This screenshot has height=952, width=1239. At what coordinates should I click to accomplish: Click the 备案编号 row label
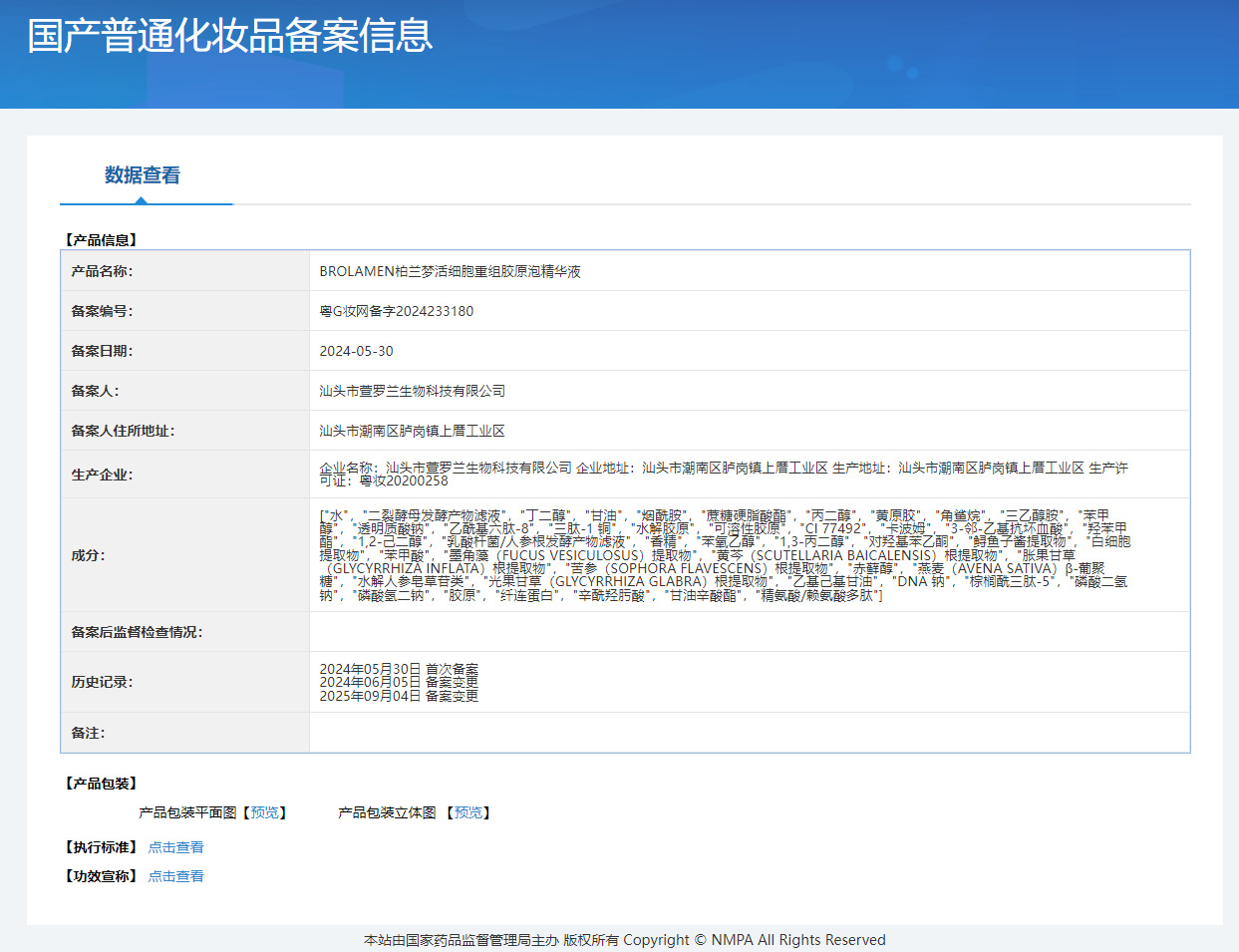tap(102, 311)
